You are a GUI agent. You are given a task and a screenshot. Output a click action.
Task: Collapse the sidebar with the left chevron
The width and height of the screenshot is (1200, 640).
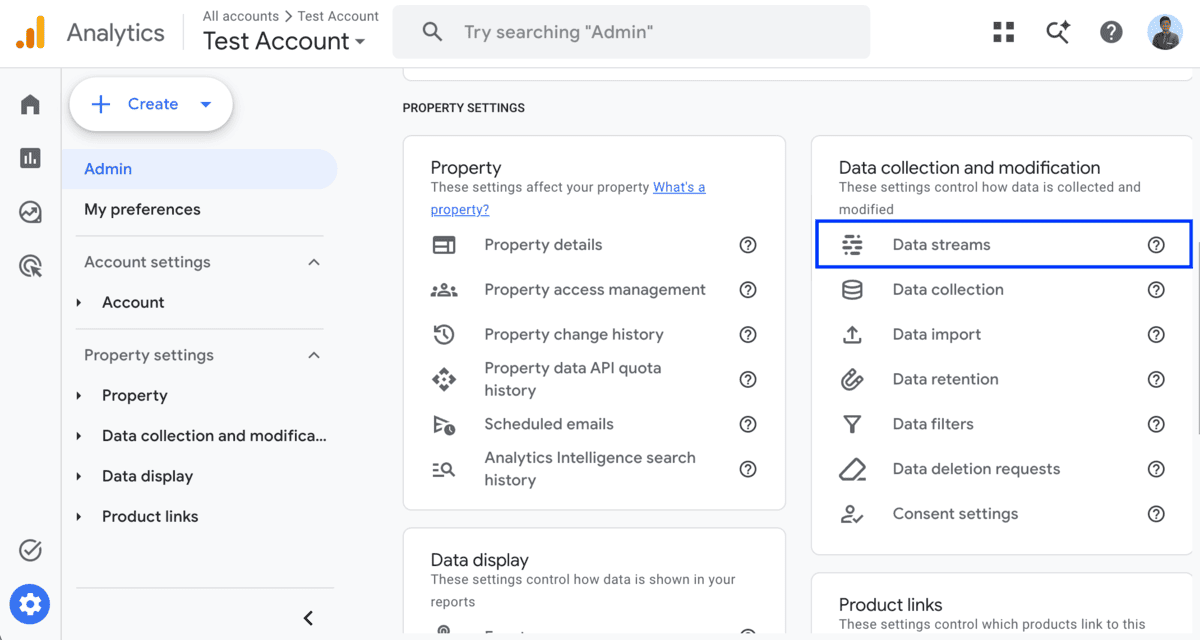(x=308, y=618)
